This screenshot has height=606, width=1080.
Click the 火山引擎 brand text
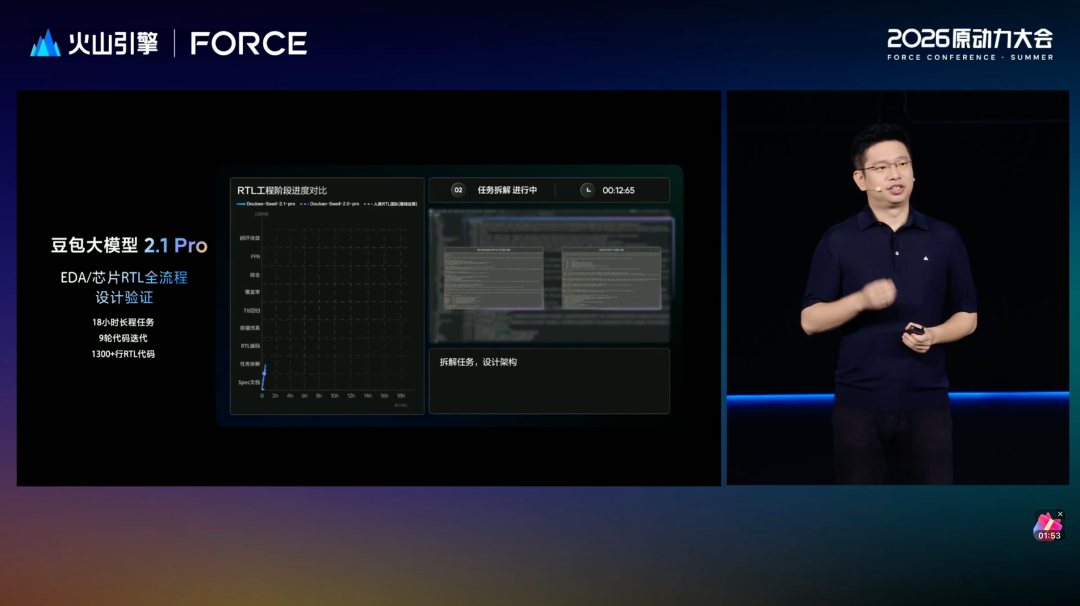(113, 43)
